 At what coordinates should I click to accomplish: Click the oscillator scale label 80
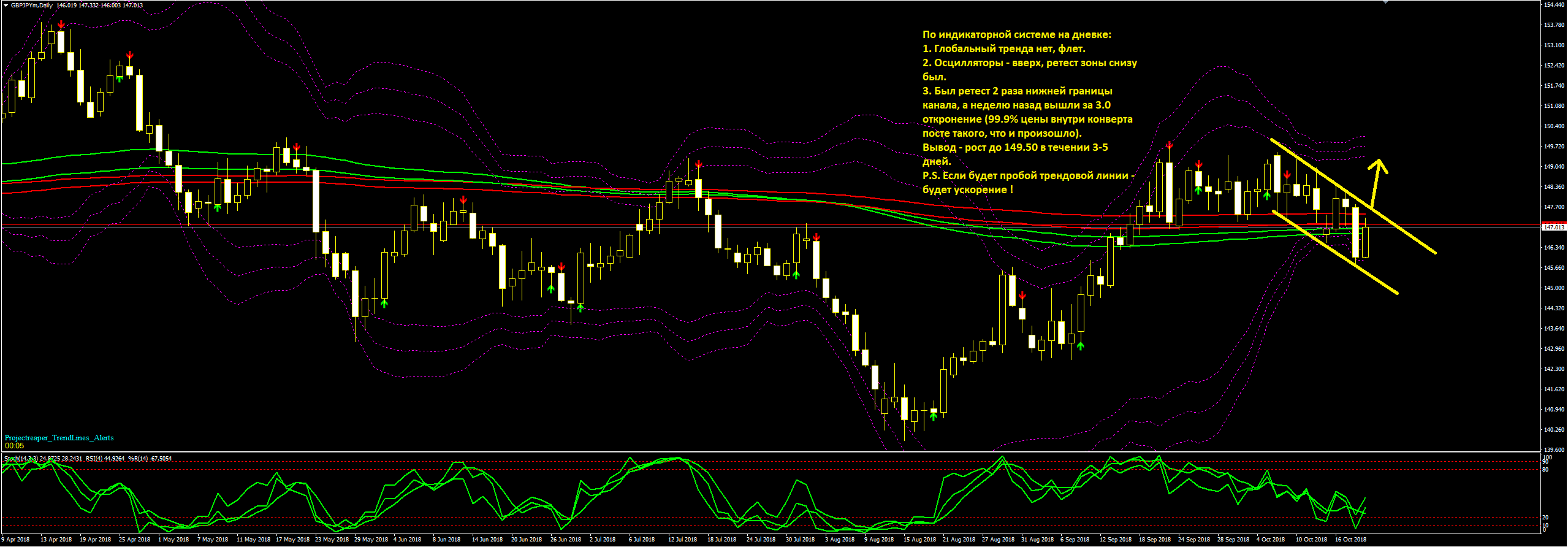[1545, 470]
